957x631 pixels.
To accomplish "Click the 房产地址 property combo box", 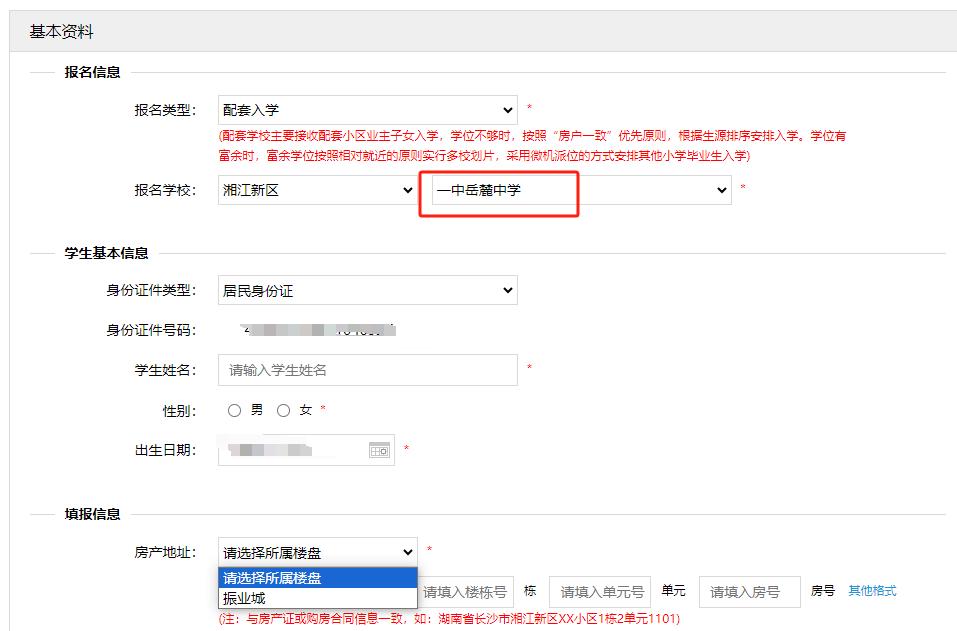I will (x=317, y=552).
